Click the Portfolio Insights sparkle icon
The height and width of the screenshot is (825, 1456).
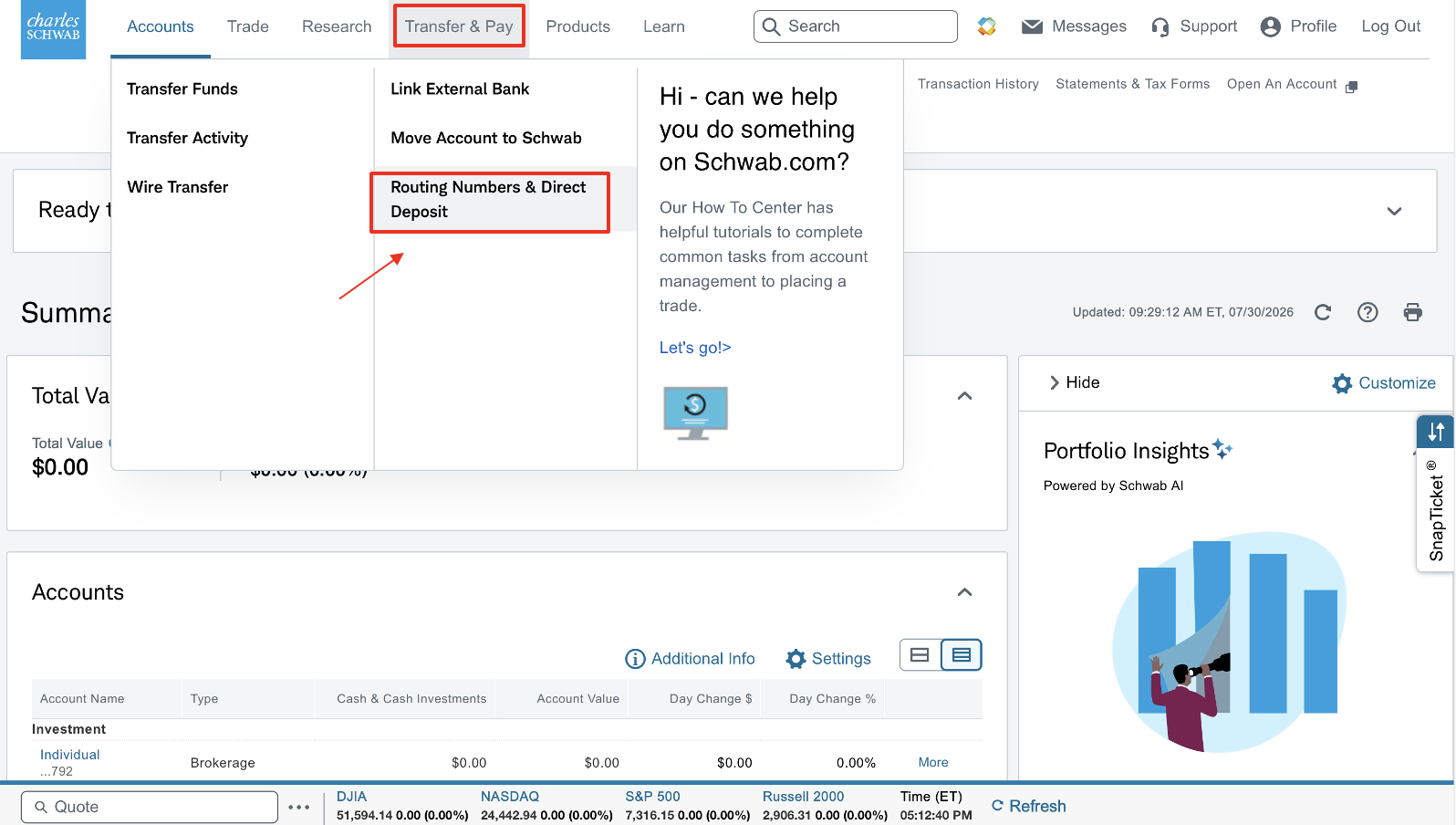click(x=1222, y=448)
